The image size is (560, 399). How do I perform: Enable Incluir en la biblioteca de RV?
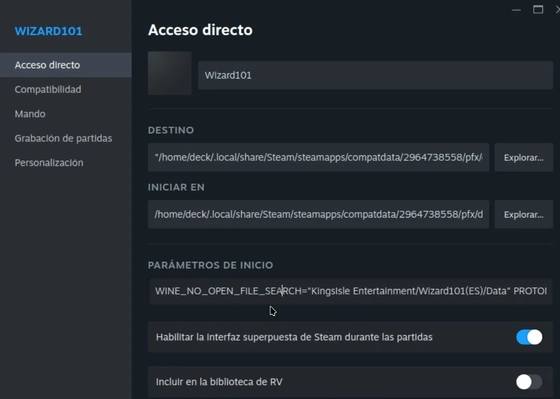tap(529, 382)
